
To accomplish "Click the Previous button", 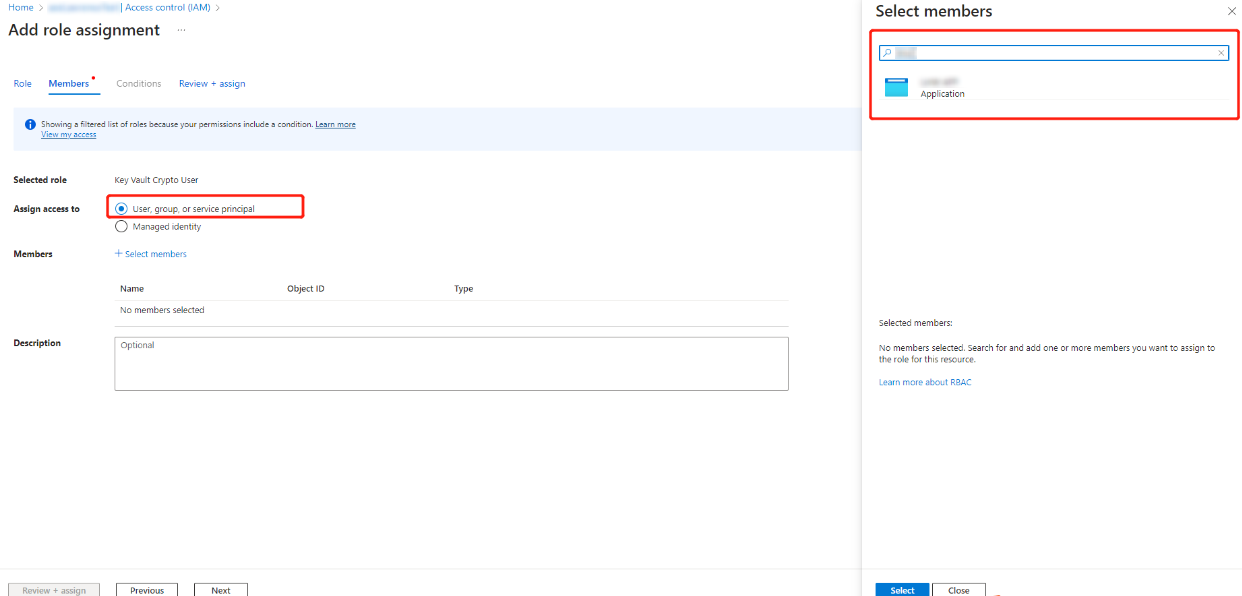I will (x=146, y=590).
